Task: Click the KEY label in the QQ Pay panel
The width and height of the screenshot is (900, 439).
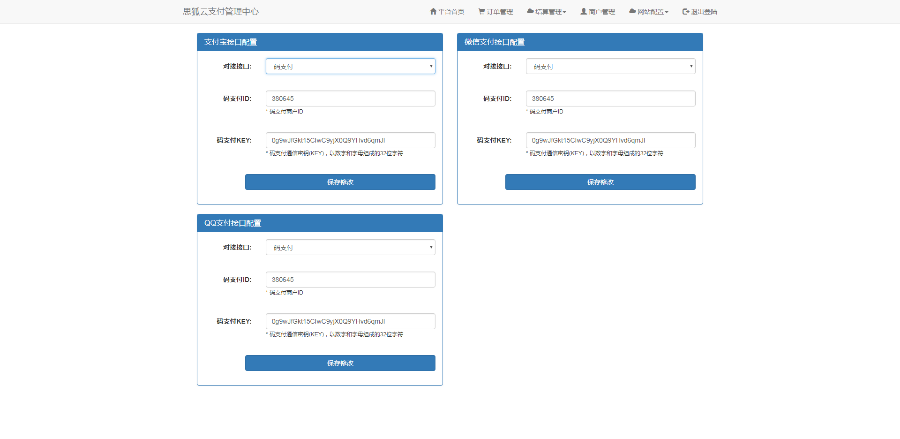Action: (234, 321)
